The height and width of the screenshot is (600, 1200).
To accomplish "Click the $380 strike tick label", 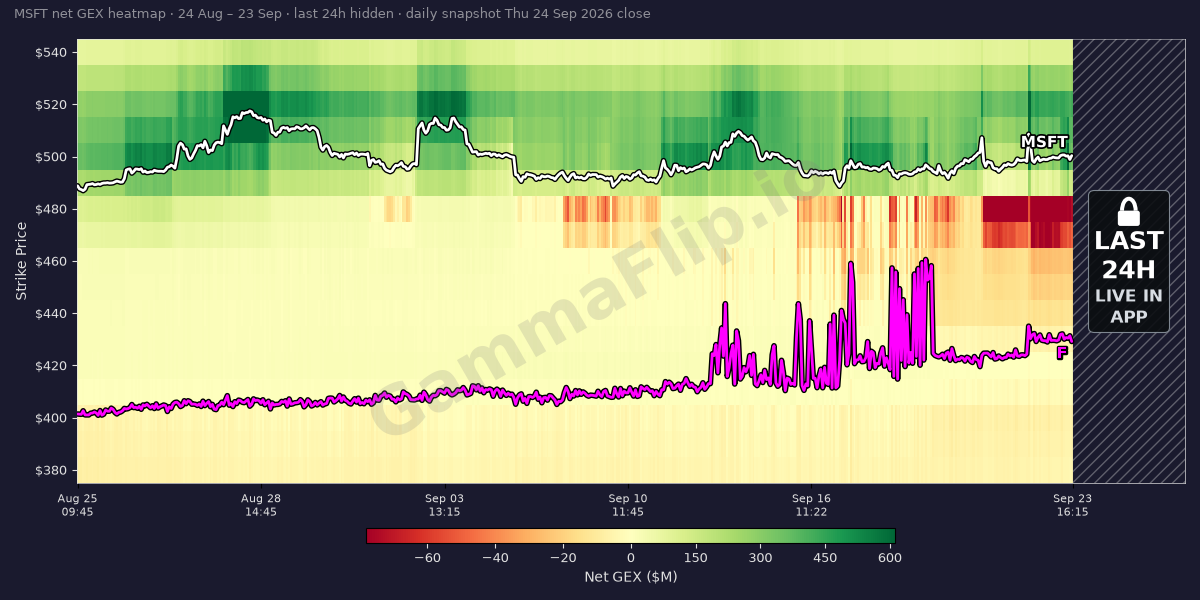I will 50,470.
